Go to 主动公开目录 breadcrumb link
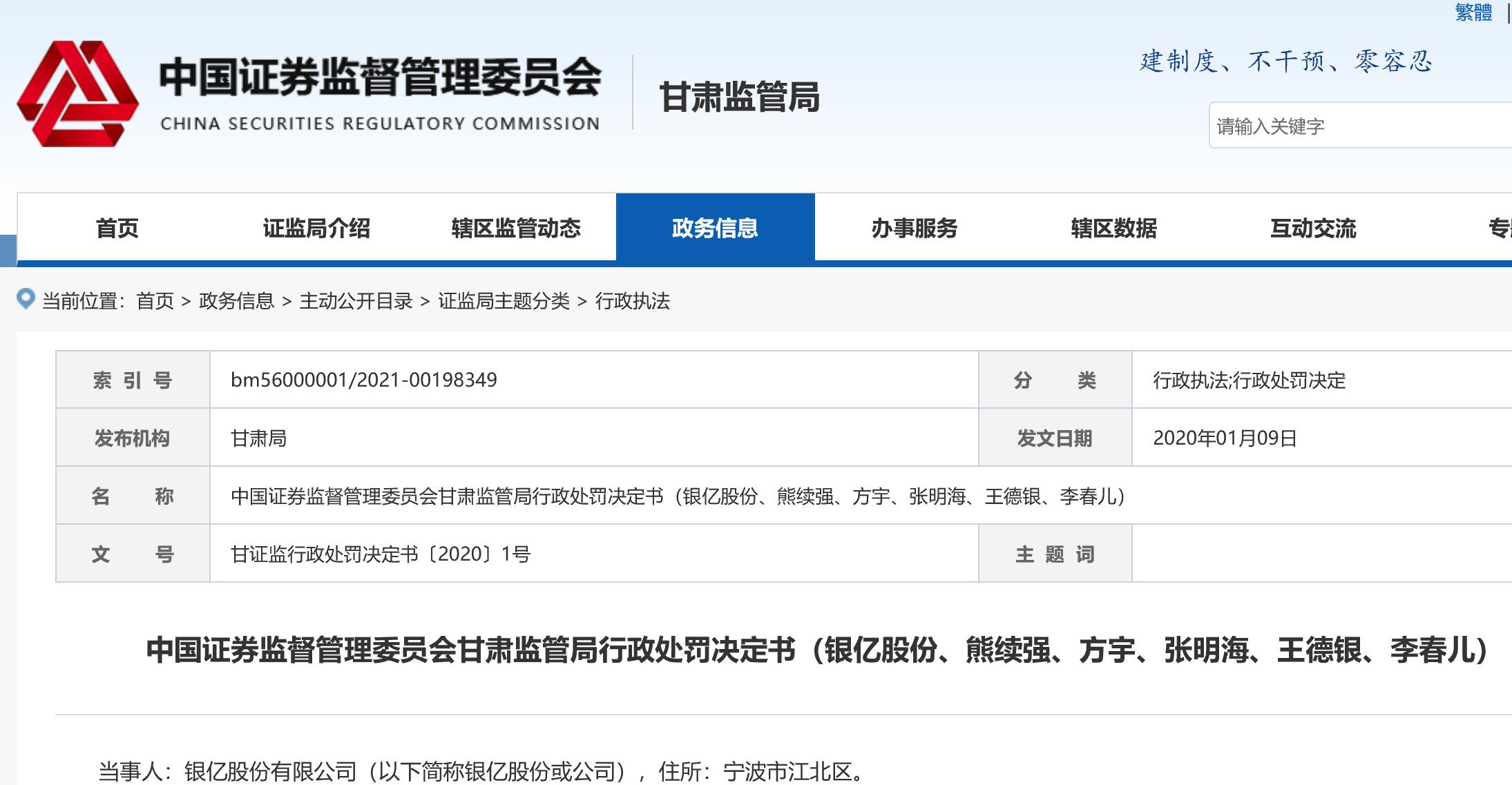 click(356, 301)
